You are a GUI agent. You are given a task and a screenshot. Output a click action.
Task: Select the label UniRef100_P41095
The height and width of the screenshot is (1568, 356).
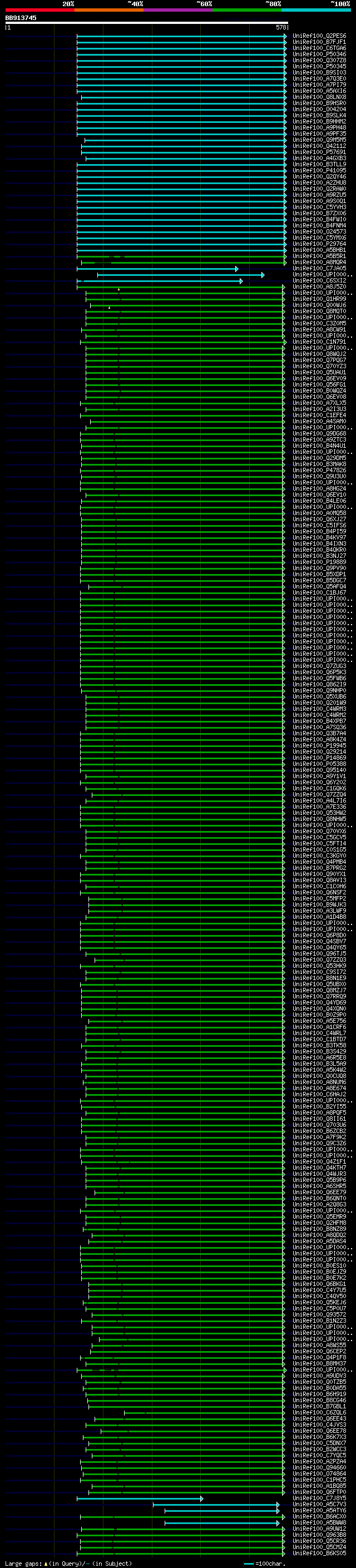pos(319,170)
